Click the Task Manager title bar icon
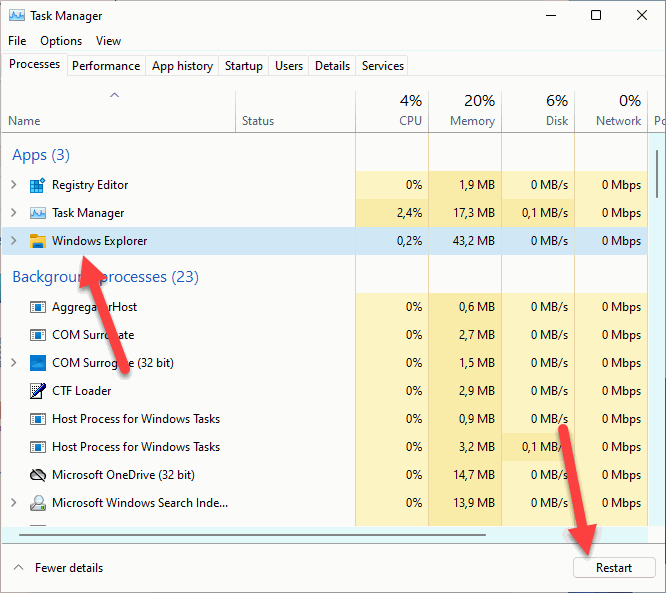This screenshot has height=593, width=666. click(17, 16)
